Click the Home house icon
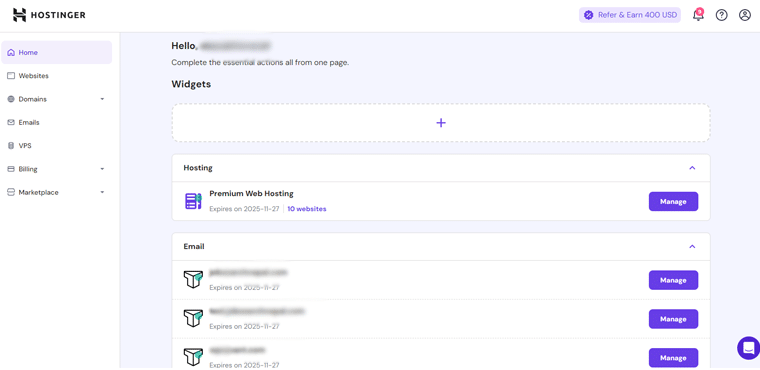 (11, 52)
